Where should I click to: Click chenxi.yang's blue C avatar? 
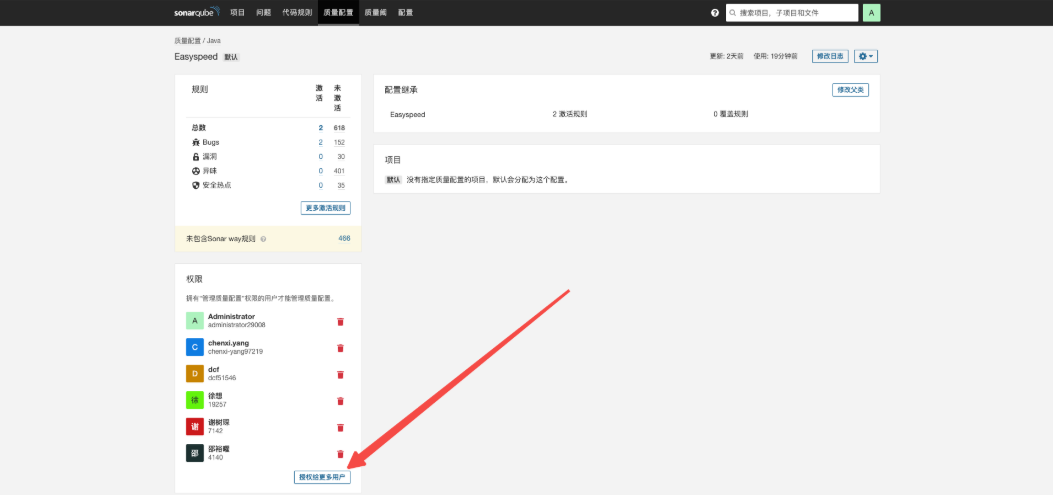pyautogui.click(x=195, y=347)
